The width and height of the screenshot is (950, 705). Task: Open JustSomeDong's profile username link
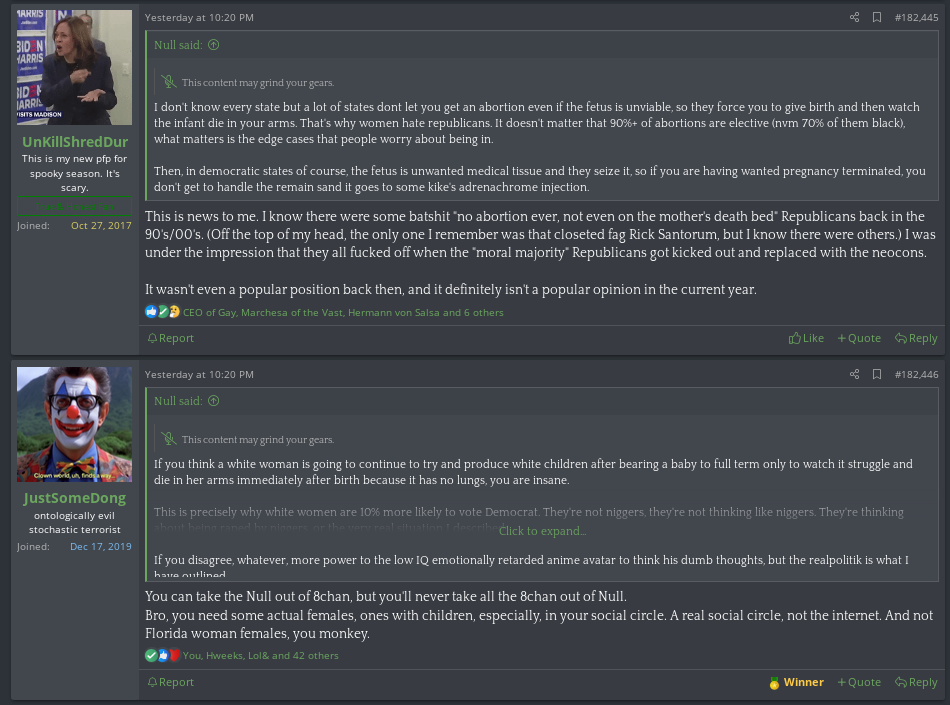click(x=74, y=498)
